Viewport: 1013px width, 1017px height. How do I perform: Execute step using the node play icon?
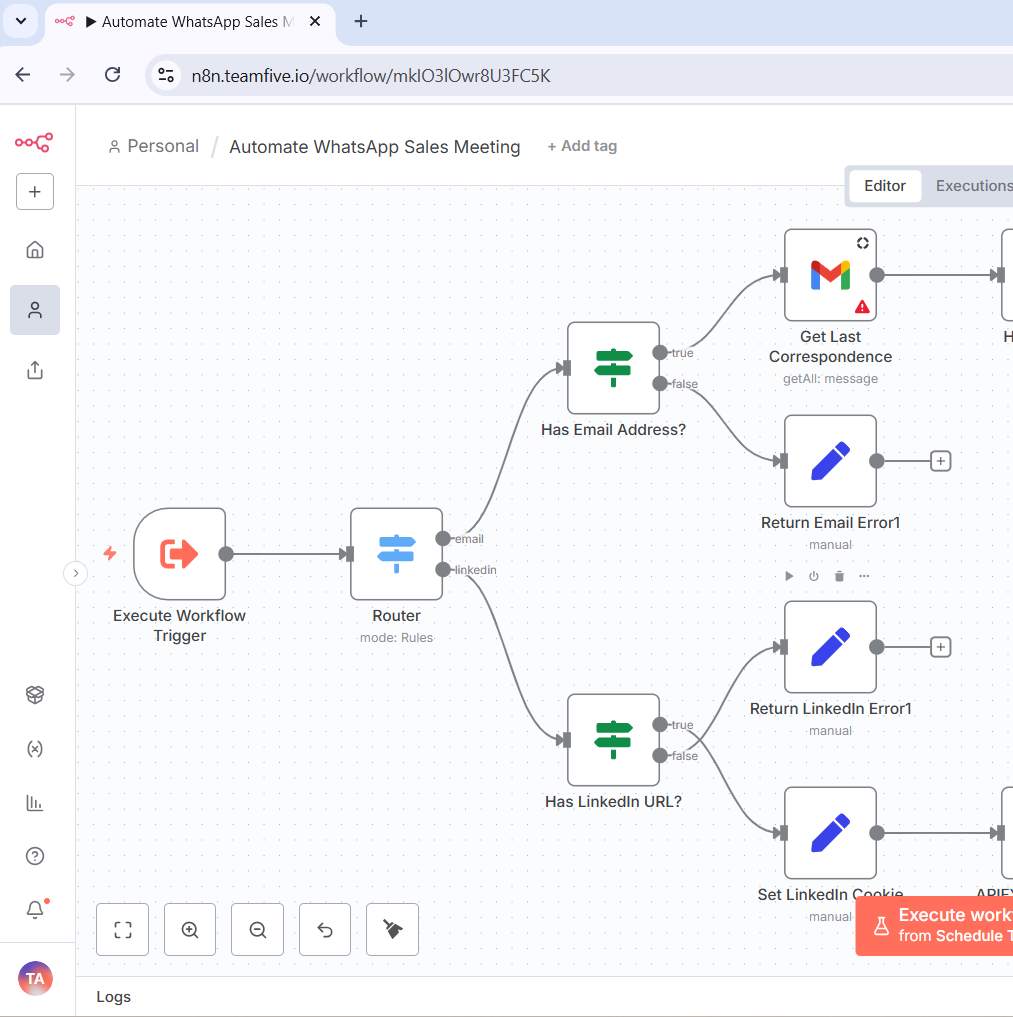pos(789,576)
